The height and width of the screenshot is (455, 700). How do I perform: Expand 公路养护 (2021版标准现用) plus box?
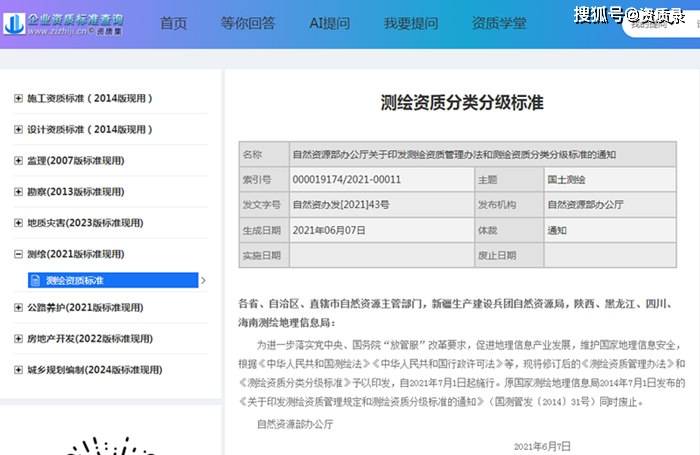(x=18, y=307)
